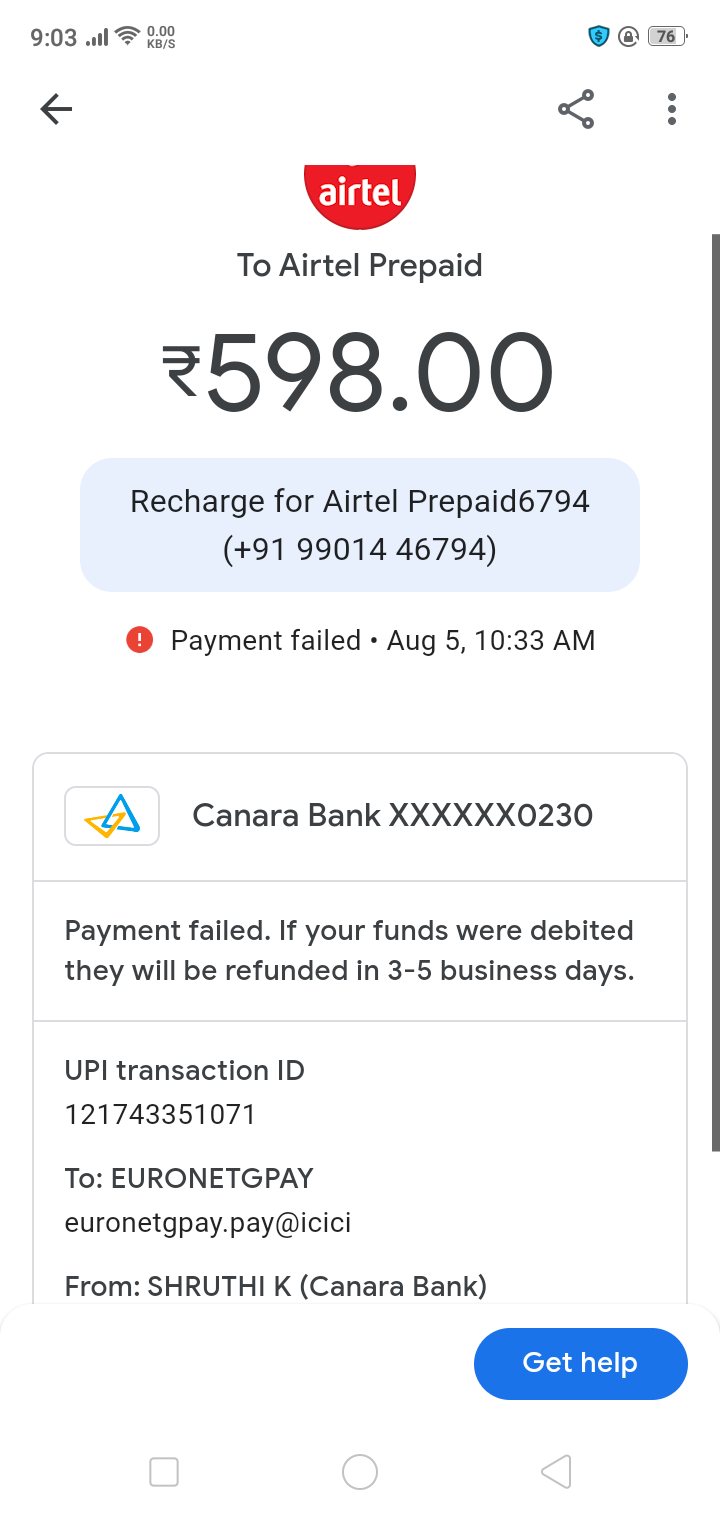
Task: Tap the UPI transaction ID number
Action: (x=160, y=1114)
